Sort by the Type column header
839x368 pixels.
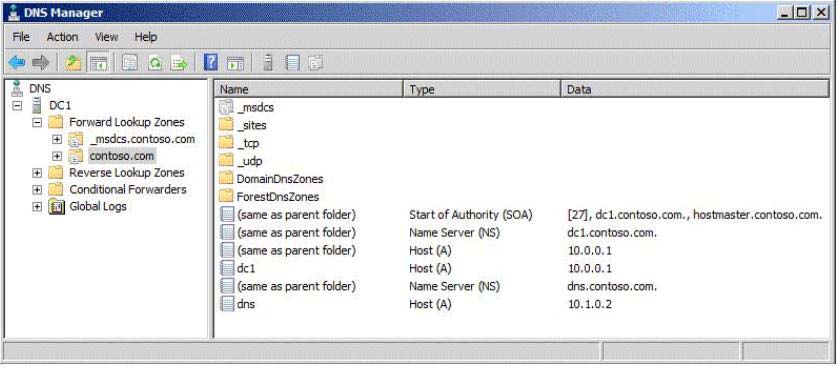482,89
